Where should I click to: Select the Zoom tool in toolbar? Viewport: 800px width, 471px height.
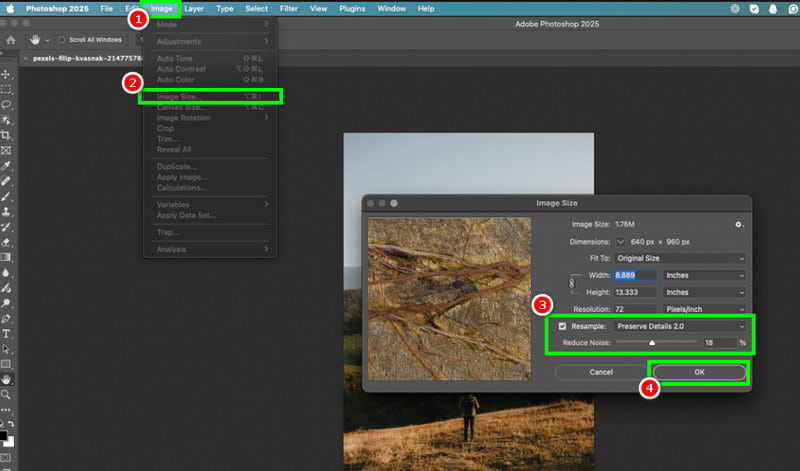coord(6,395)
